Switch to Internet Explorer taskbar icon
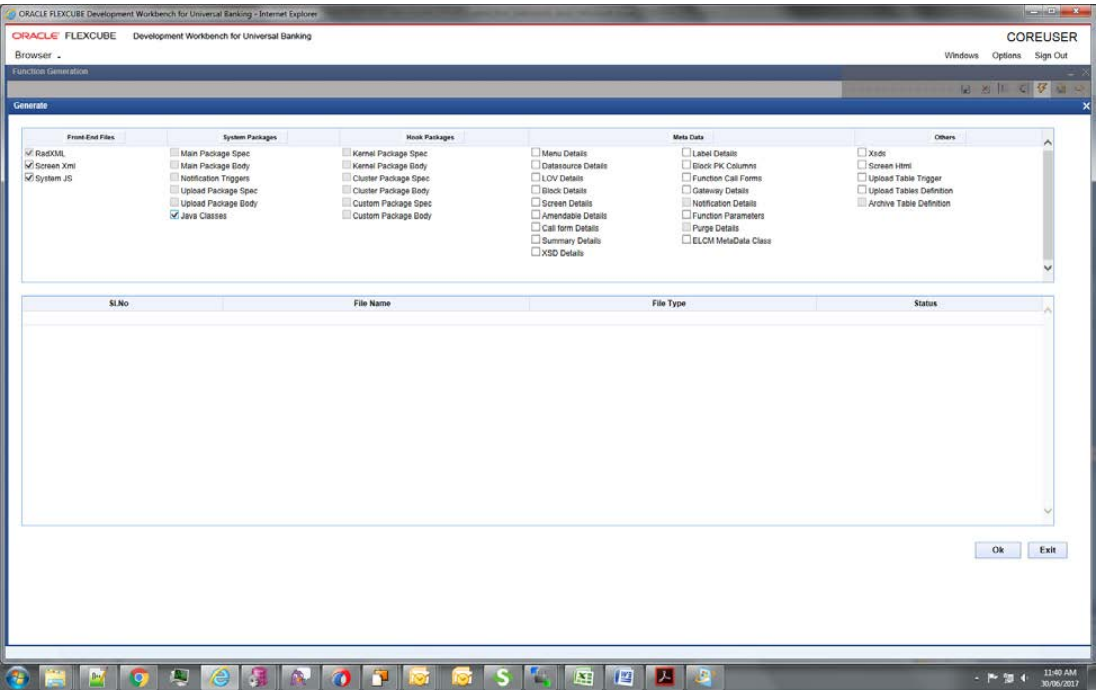The height and width of the screenshot is (691, 1098). (220, 677)
